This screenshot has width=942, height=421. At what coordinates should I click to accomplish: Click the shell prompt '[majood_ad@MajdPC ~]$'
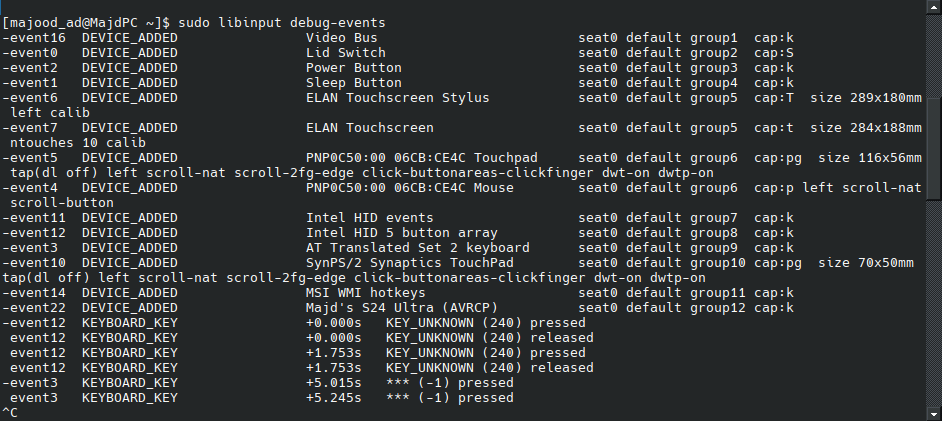(87, 23)
